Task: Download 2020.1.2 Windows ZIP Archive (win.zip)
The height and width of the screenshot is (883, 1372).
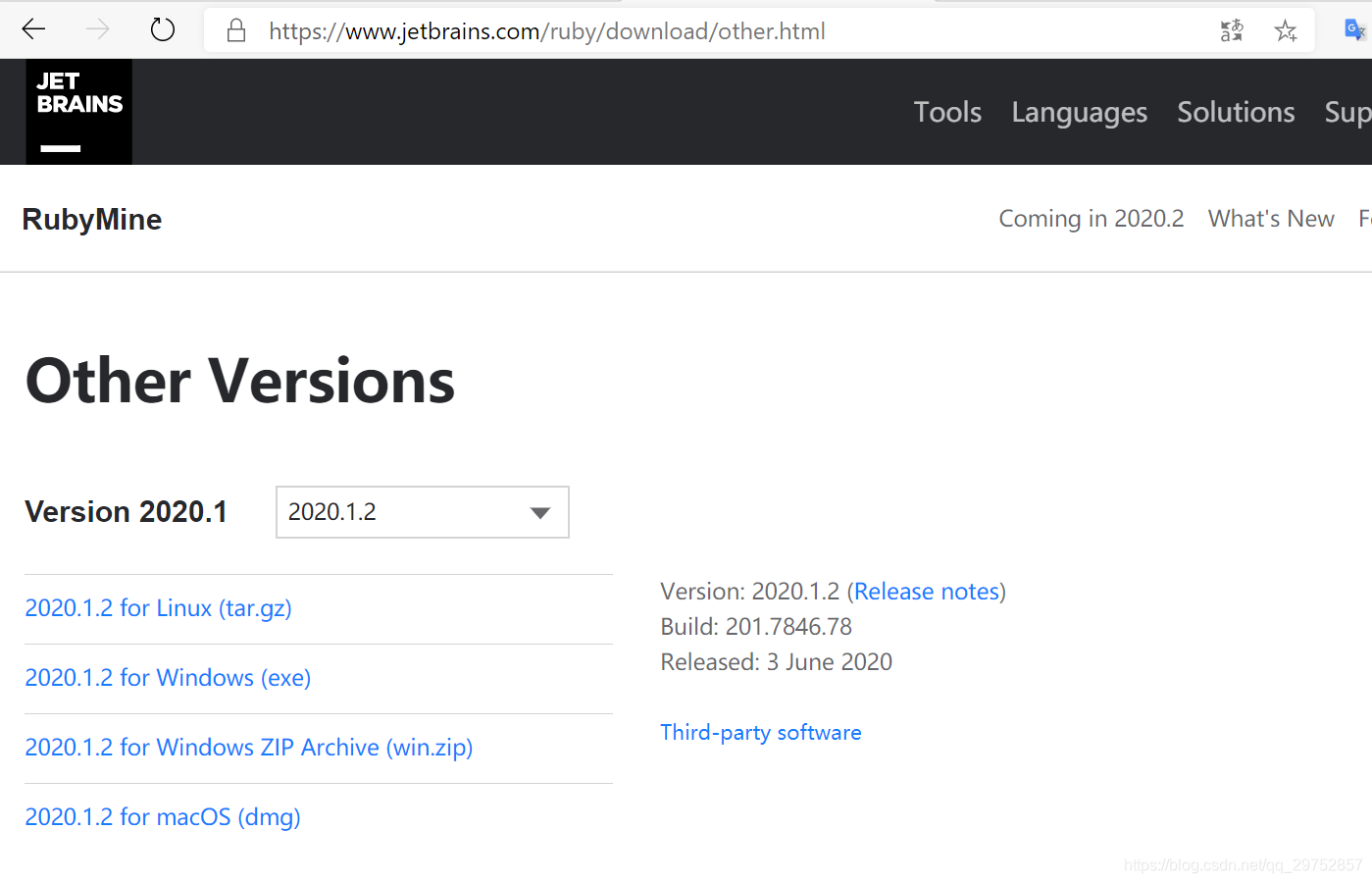Action: pyautogui.click(x=249, y=748)
